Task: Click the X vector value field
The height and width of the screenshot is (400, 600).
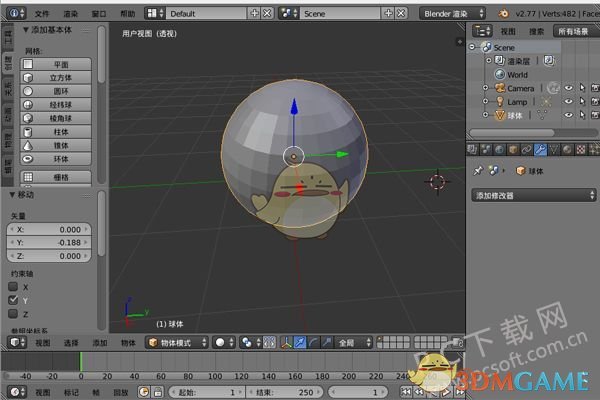Action: (49, 230)
